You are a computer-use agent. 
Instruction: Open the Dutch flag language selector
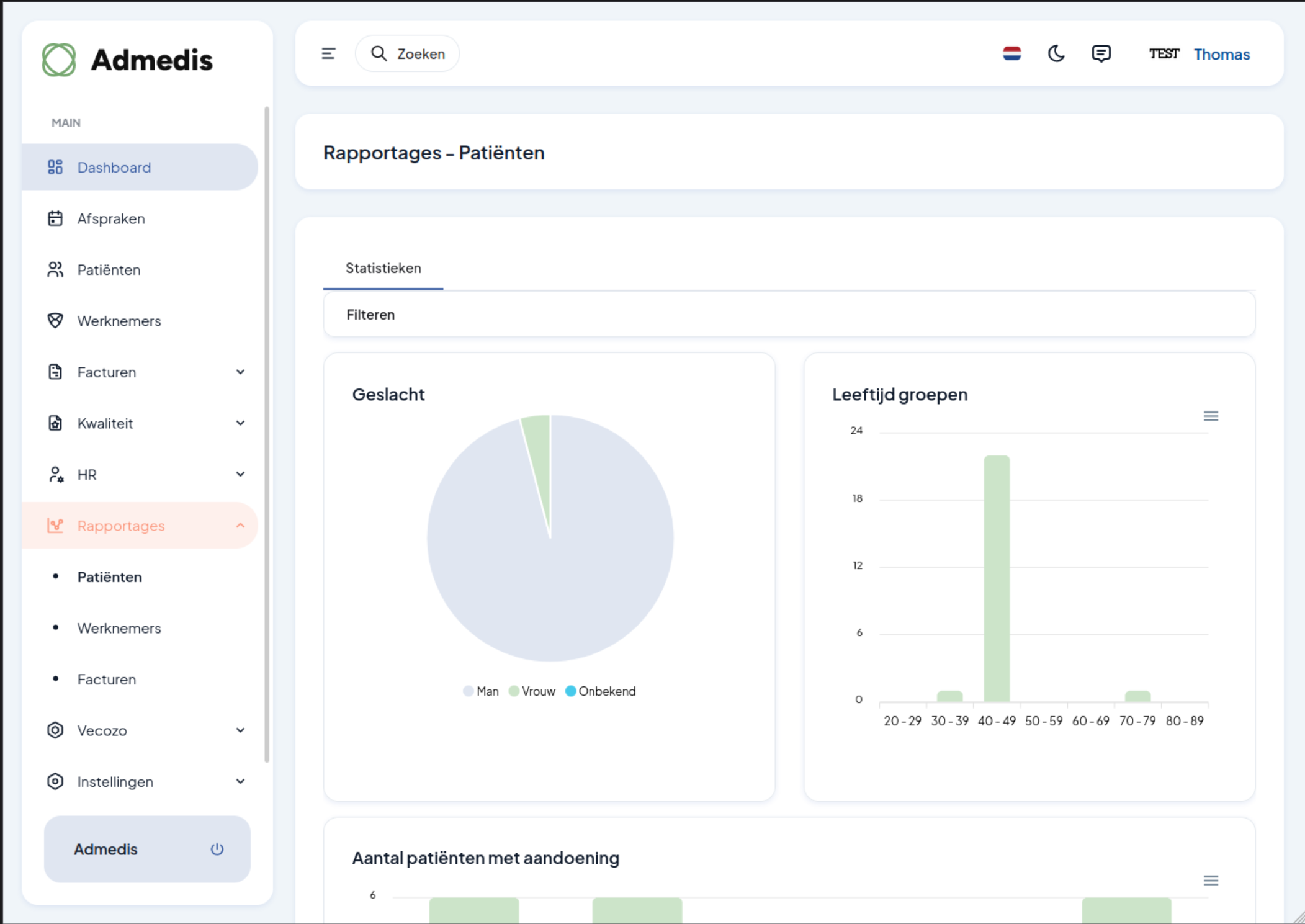coord(1012,54)
